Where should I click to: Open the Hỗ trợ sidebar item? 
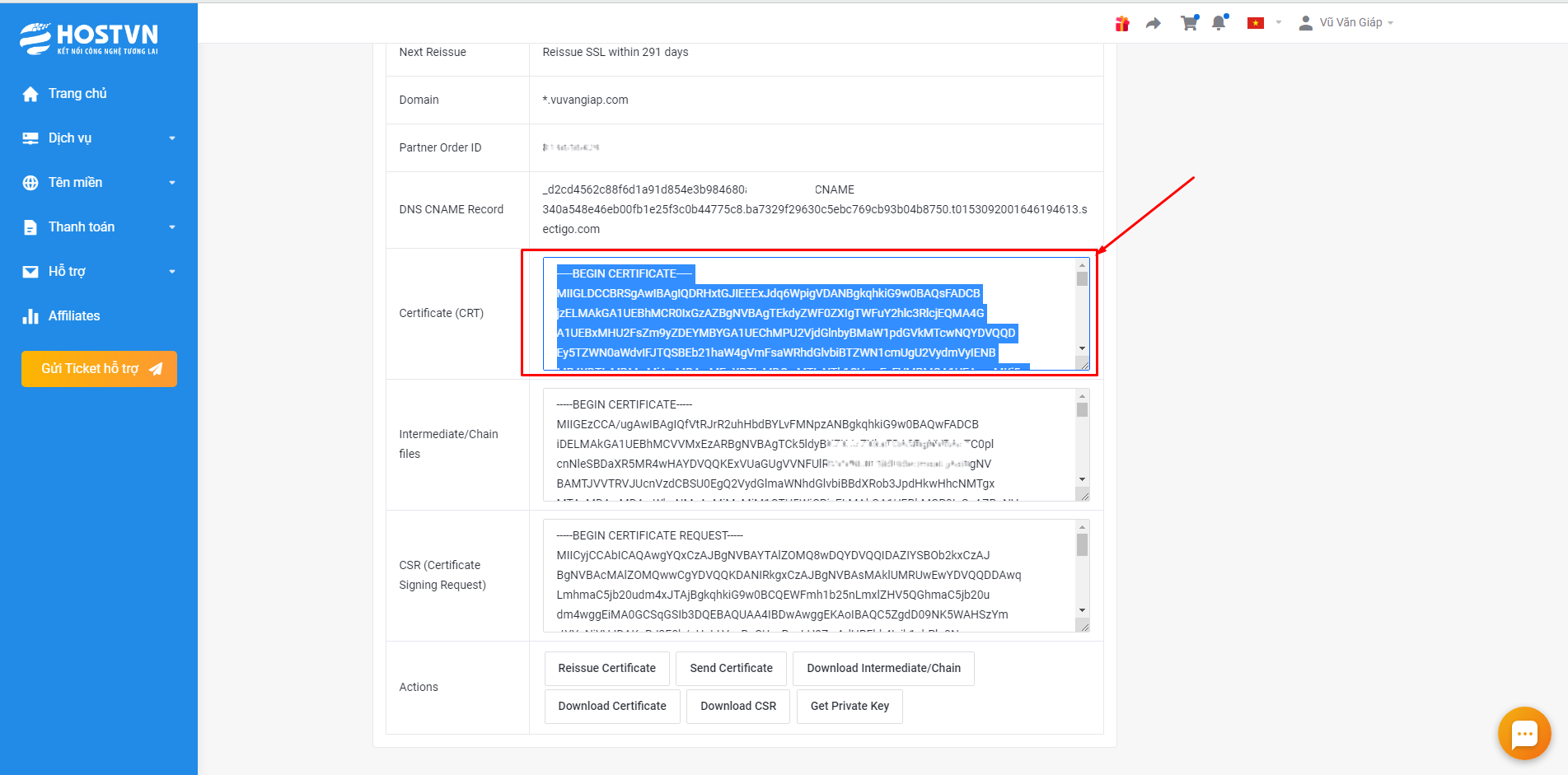pos(67,272)
